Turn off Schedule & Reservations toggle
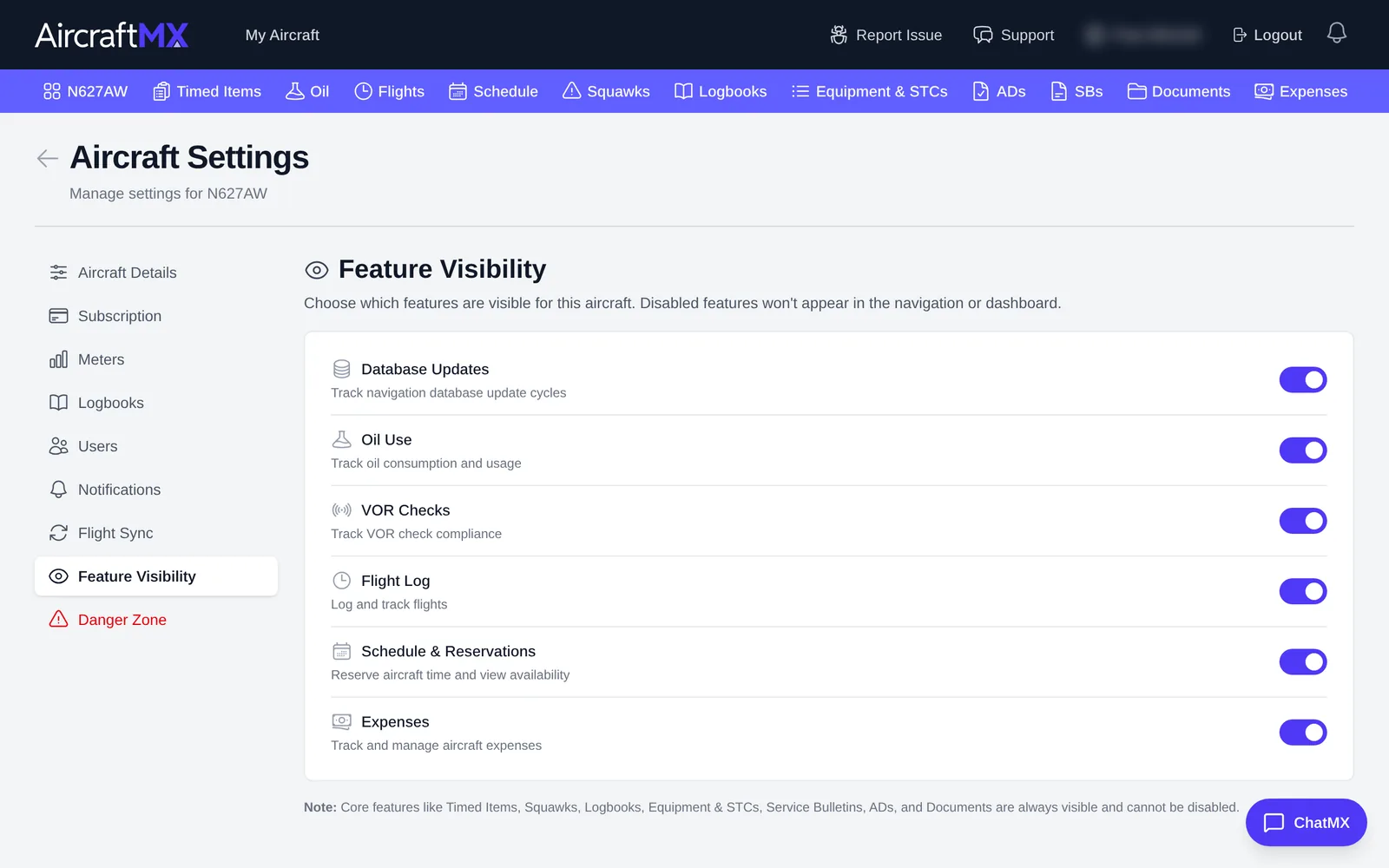Viewport: 1389px width, 868px height. pos(1303,661)
